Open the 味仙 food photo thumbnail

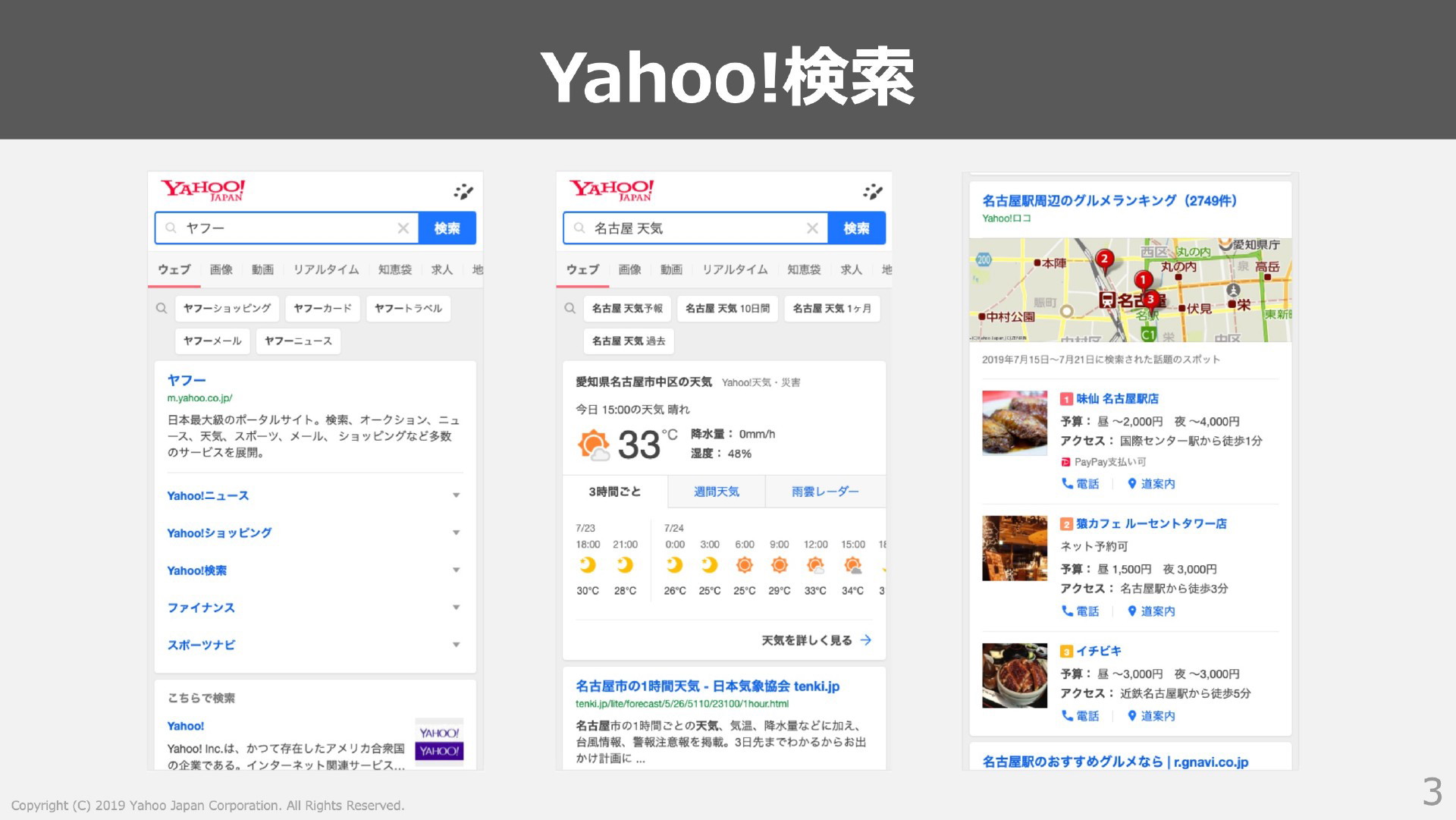1015,423
